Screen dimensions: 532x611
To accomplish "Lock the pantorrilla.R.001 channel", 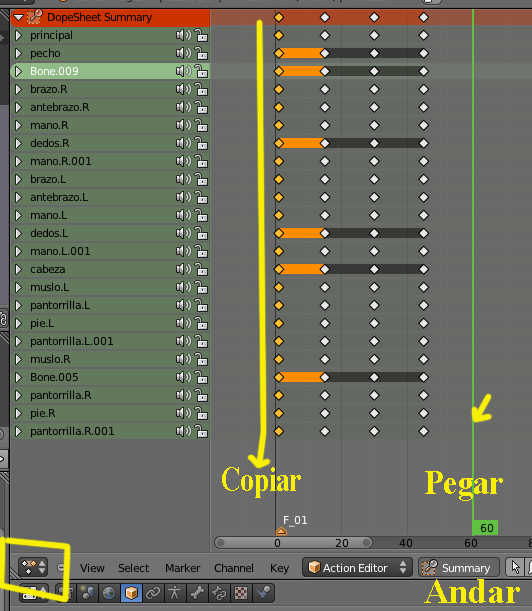I will click(201, 431).
